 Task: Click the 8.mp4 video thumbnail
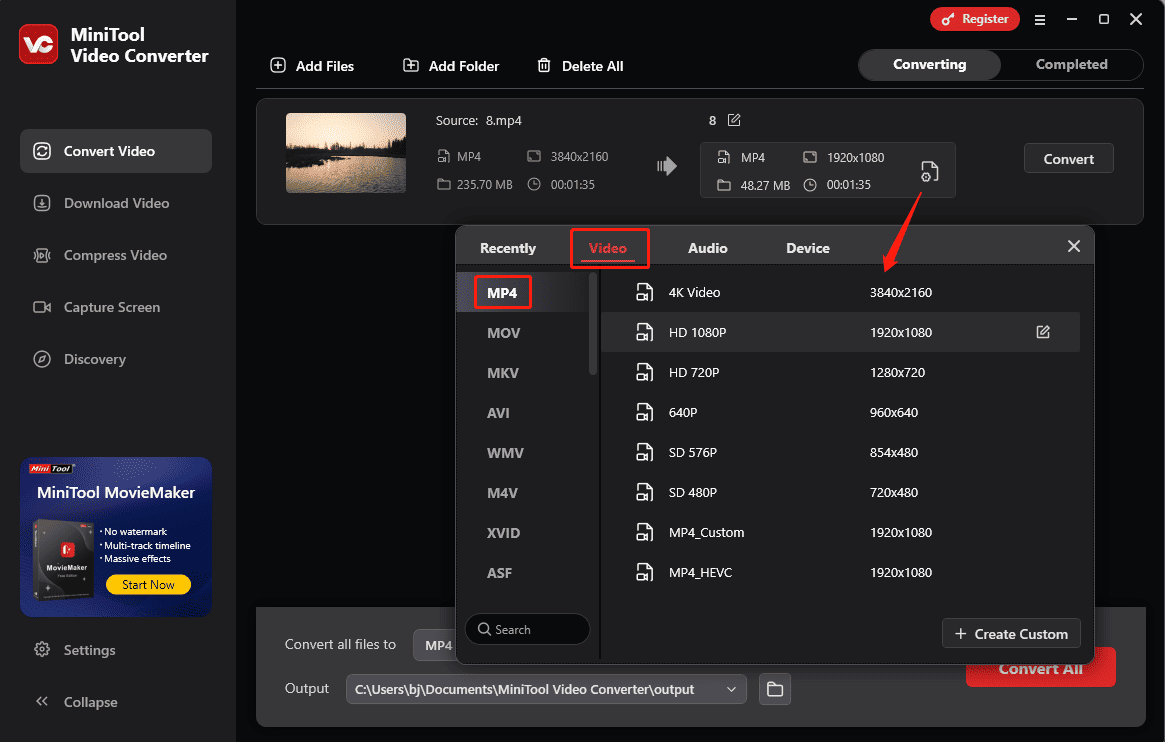(346, 153)
